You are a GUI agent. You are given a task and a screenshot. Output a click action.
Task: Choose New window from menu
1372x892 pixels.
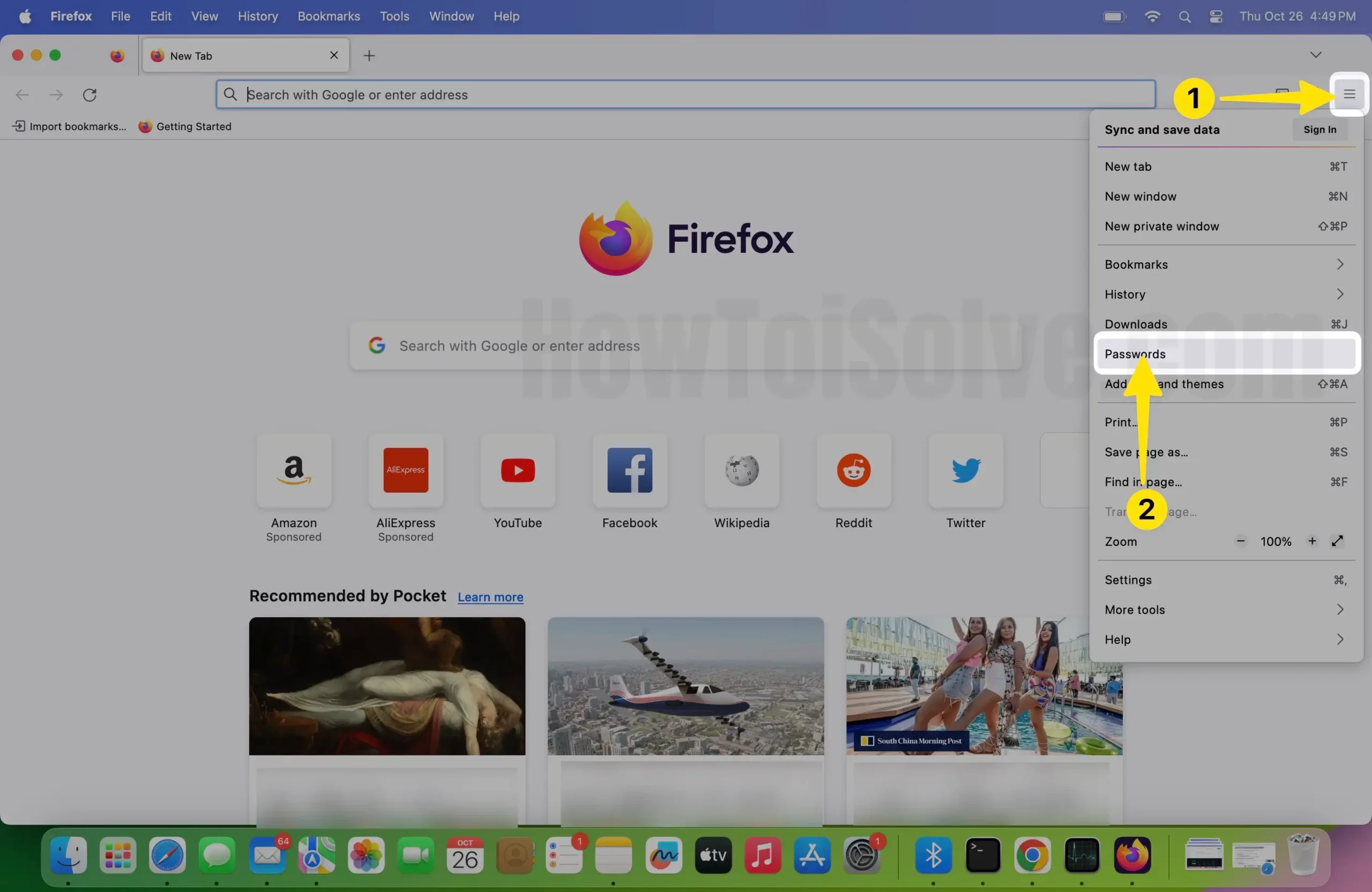(x=1226, y=197)
